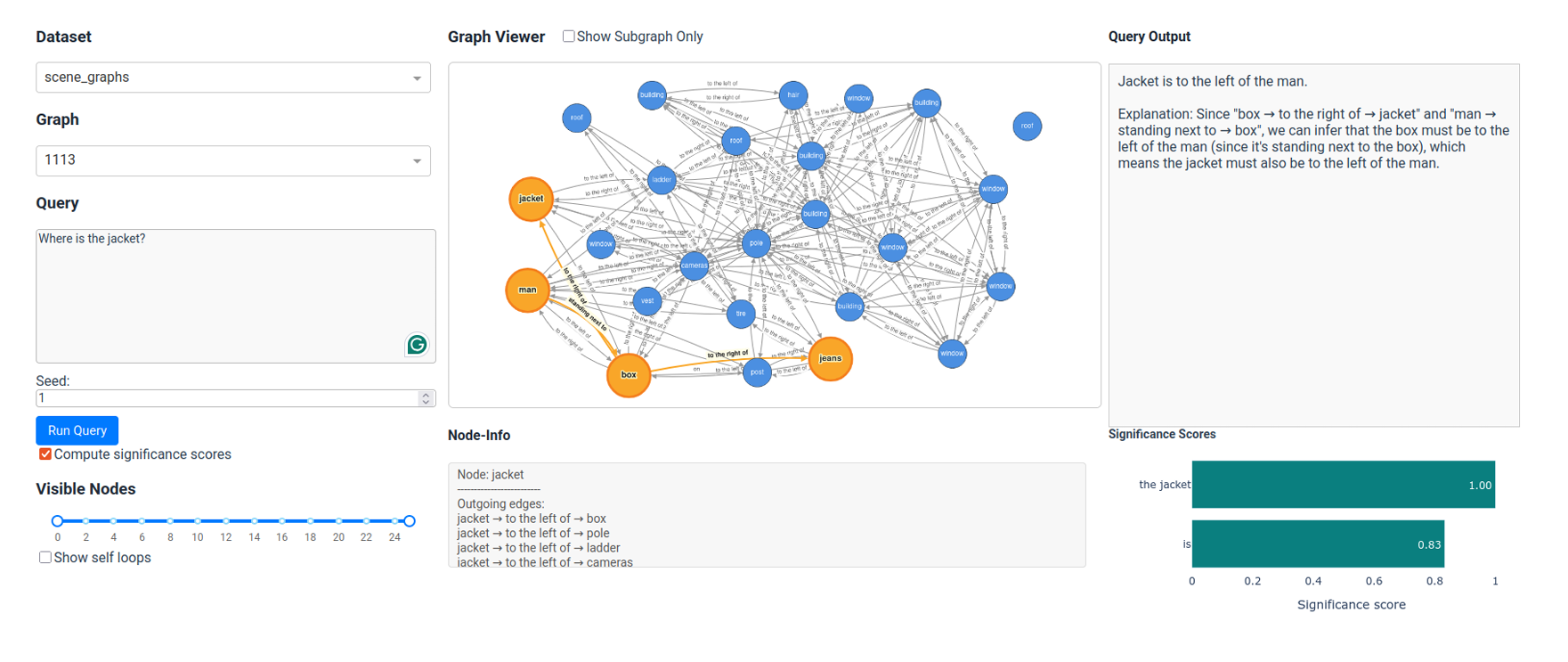Click the blue ladder node
1568x662 pixels.
pos(662,180)
